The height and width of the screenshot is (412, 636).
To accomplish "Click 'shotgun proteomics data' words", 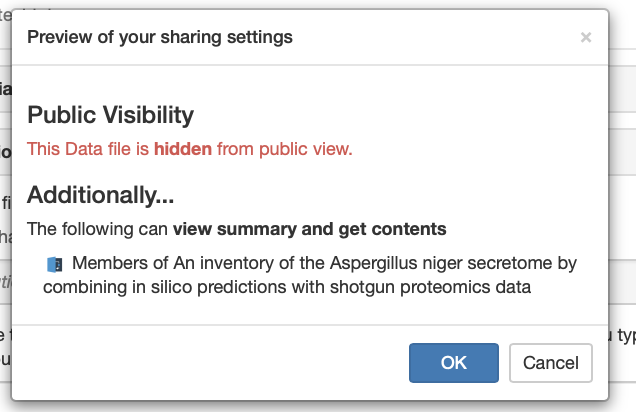I will 430,287.
